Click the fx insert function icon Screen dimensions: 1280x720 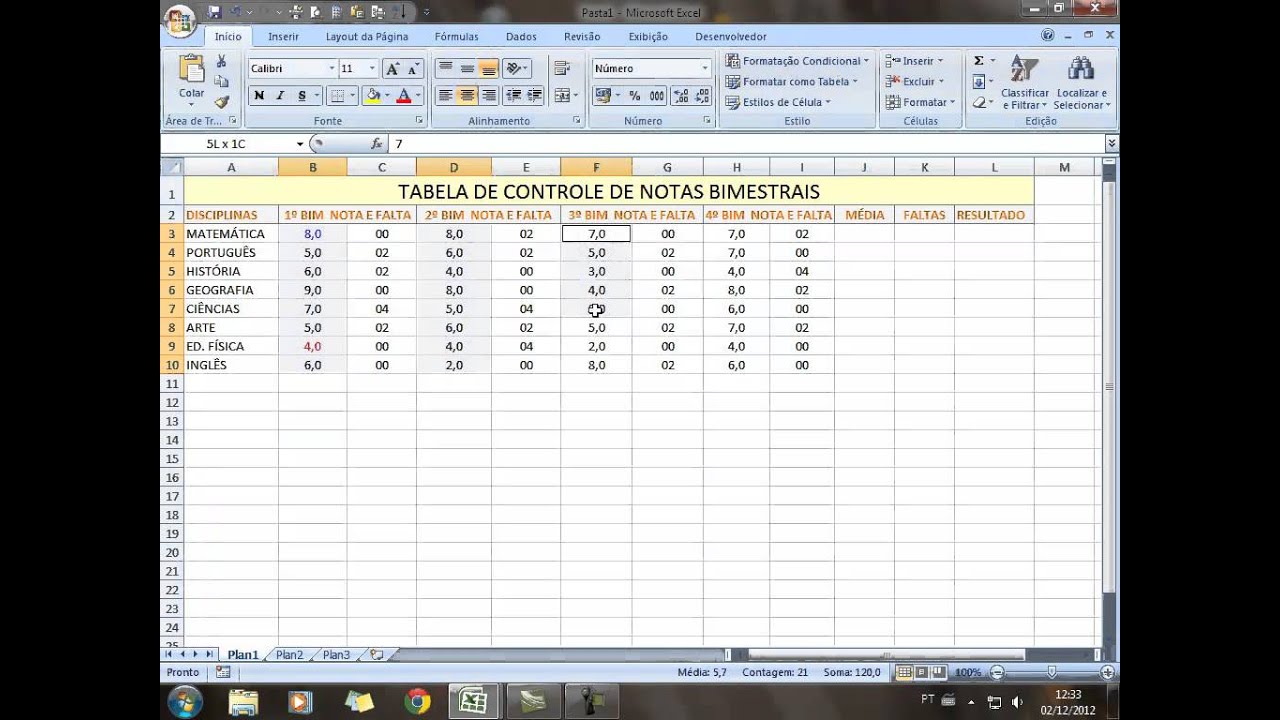tap(376, 144)
